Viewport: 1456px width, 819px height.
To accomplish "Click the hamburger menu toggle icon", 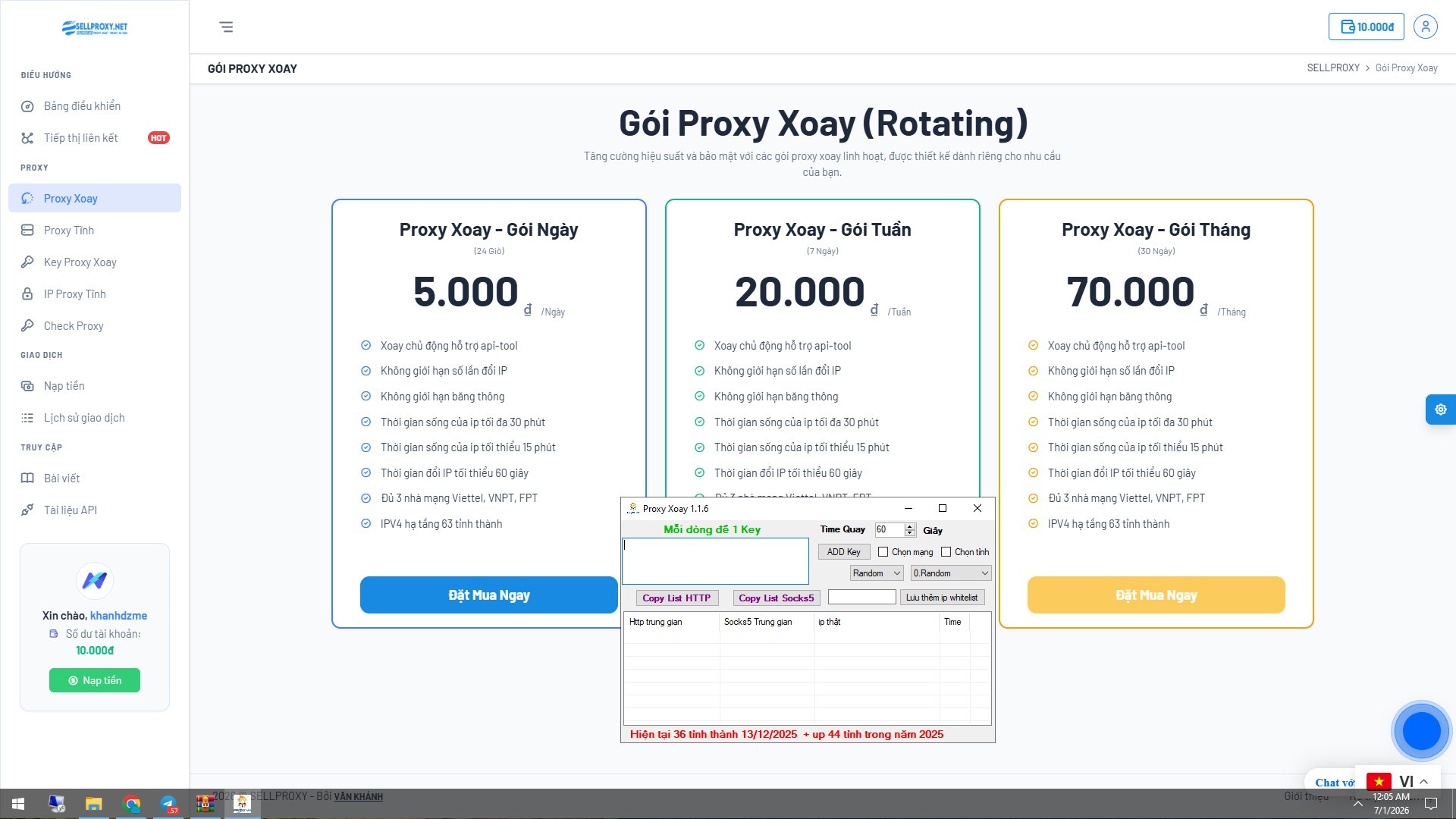I will (x=226, y=27).
